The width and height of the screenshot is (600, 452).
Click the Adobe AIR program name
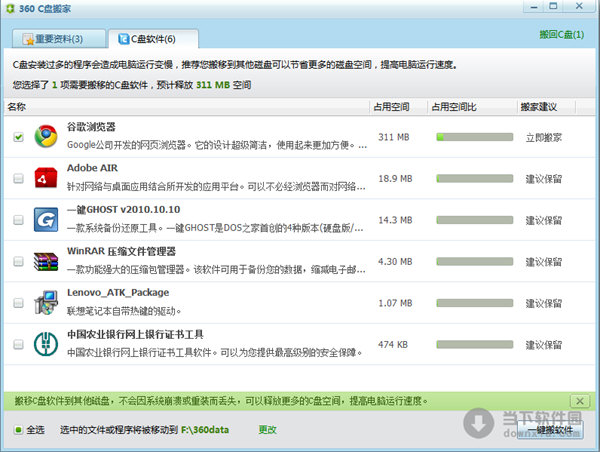[92, 168]
